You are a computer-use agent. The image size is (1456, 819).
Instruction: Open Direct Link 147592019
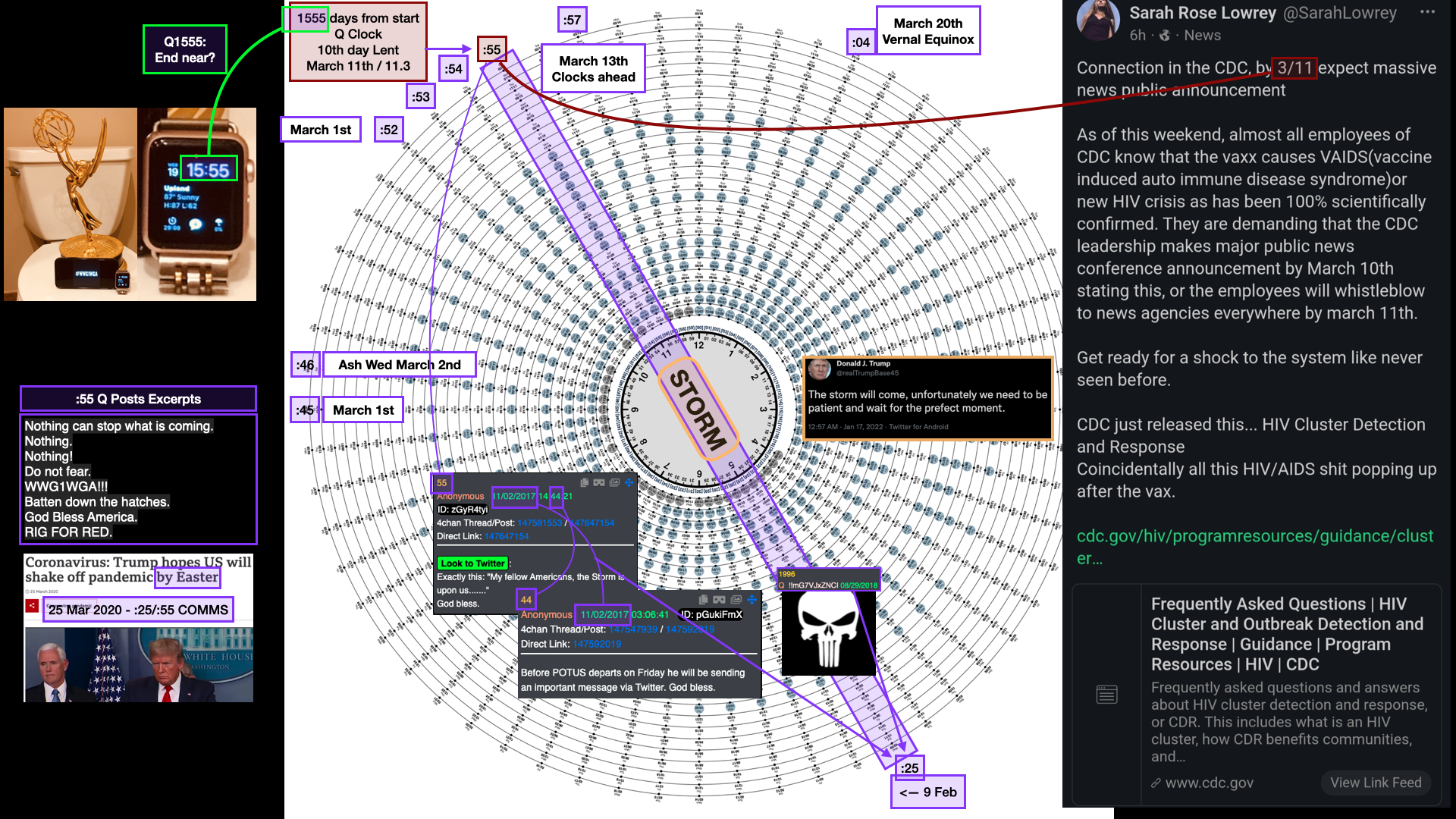(597, 644)
